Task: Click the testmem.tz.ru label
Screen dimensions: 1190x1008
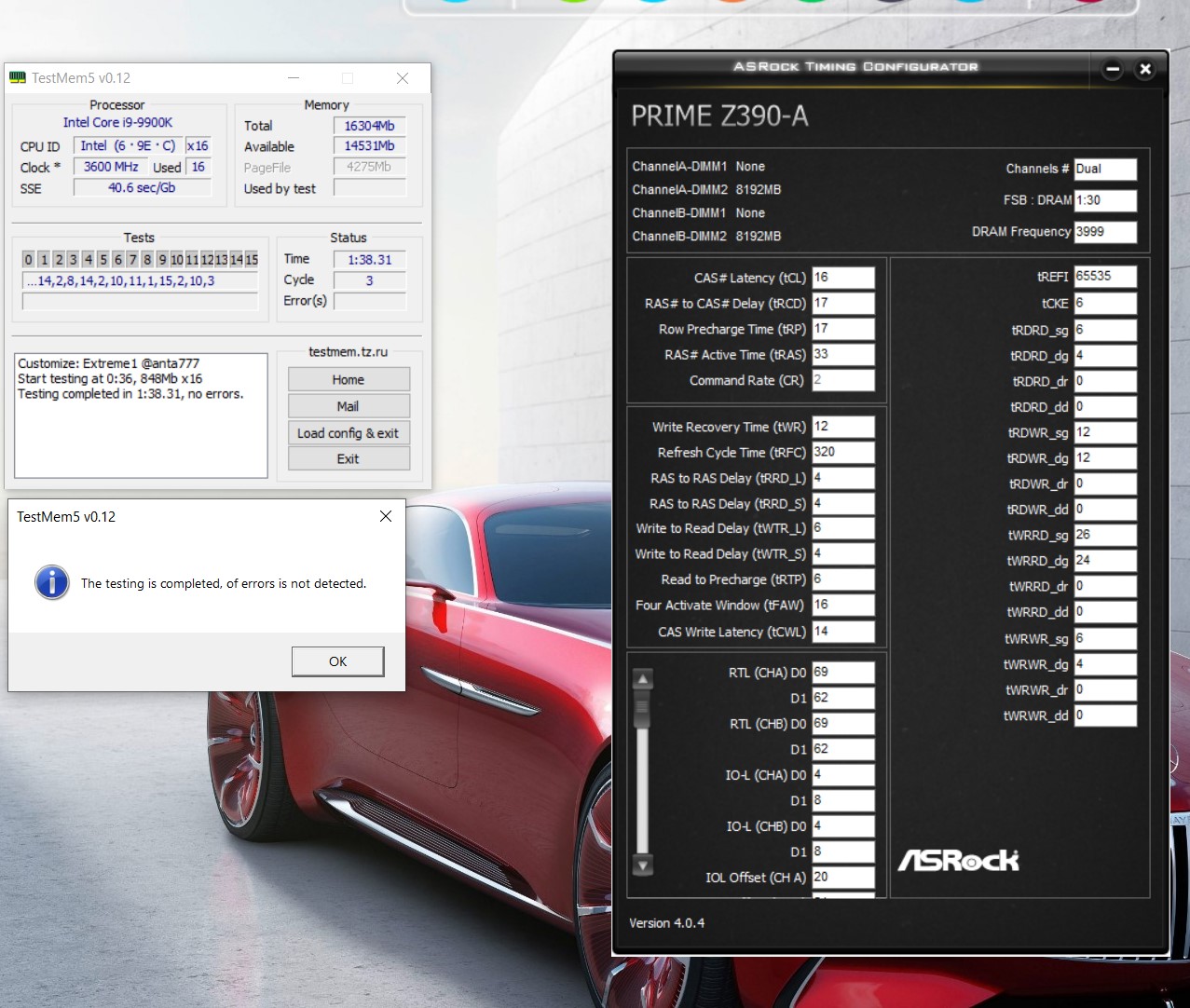Action: [x=348, y=352]
